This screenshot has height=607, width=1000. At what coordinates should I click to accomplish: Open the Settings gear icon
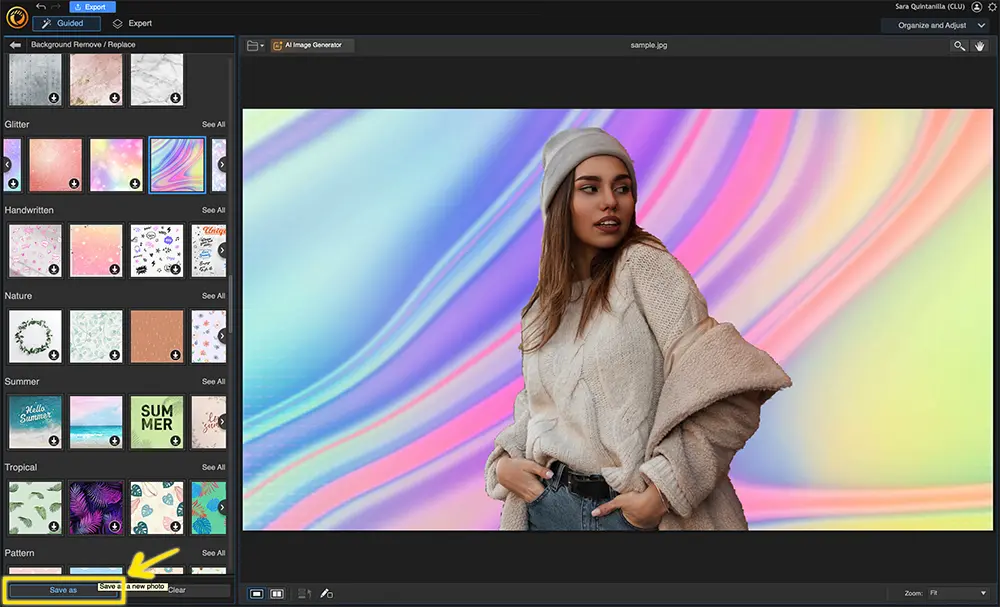[993, 7]
